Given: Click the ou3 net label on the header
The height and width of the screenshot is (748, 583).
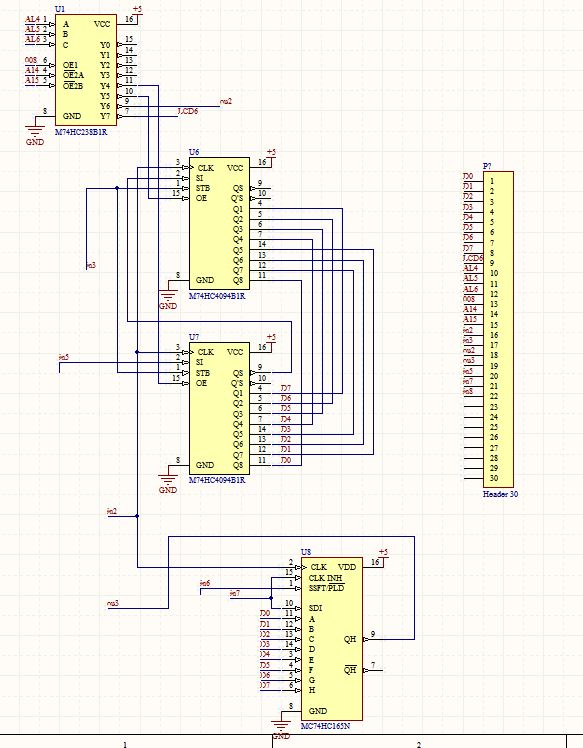Looking at the screenshot, I should [469, 360].
